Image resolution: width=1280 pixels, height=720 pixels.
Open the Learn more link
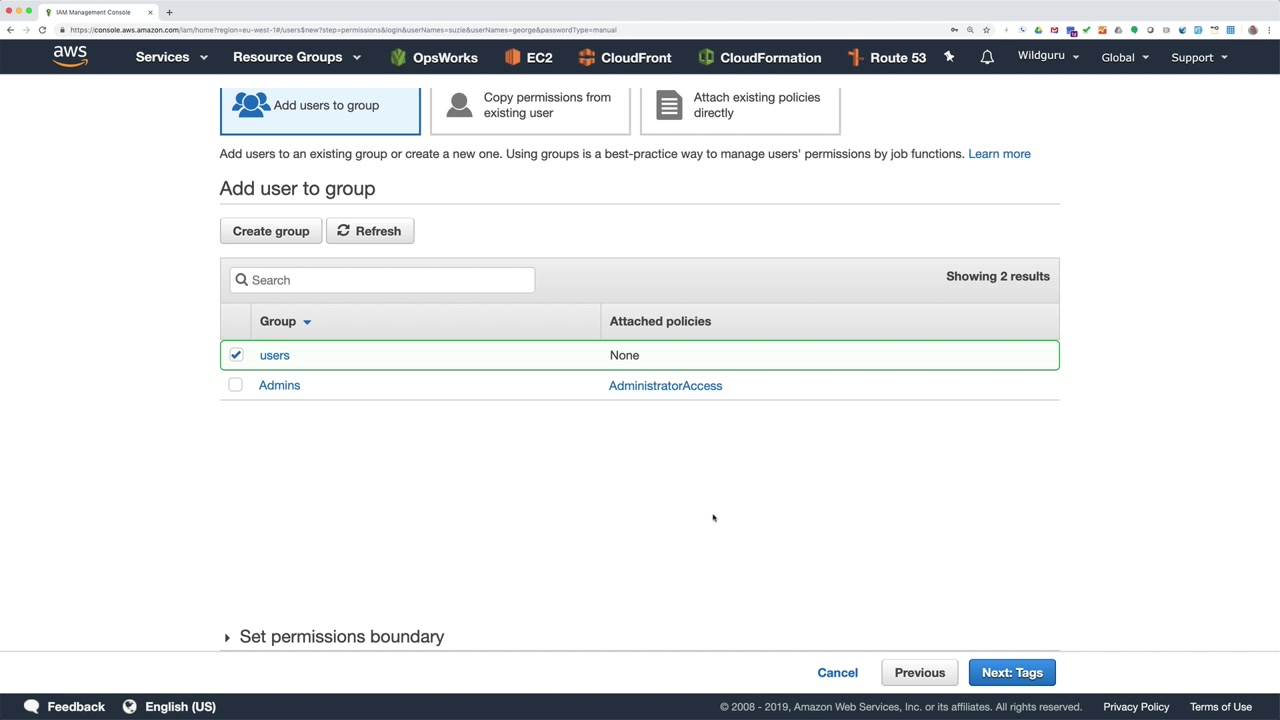point(999,154)
